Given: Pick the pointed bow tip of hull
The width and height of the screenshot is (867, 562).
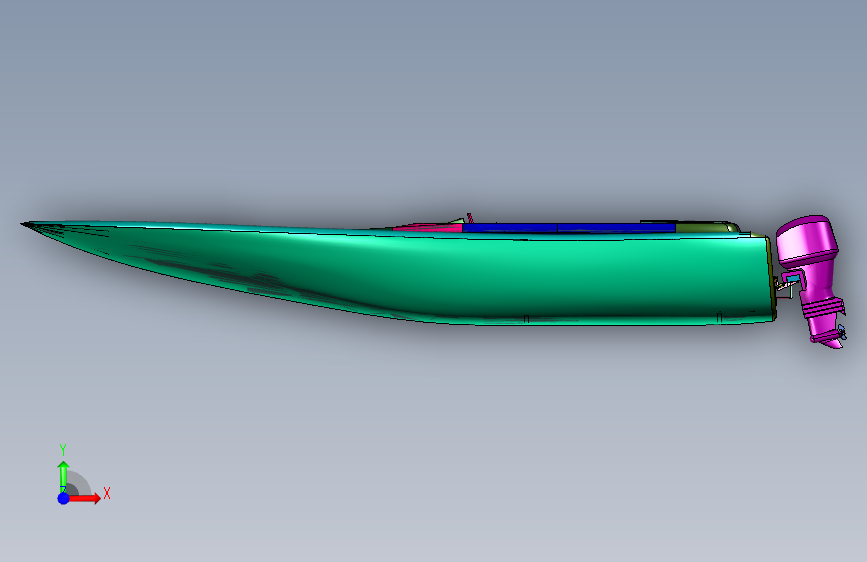Looking at the screenshot, I should (28, 225).
